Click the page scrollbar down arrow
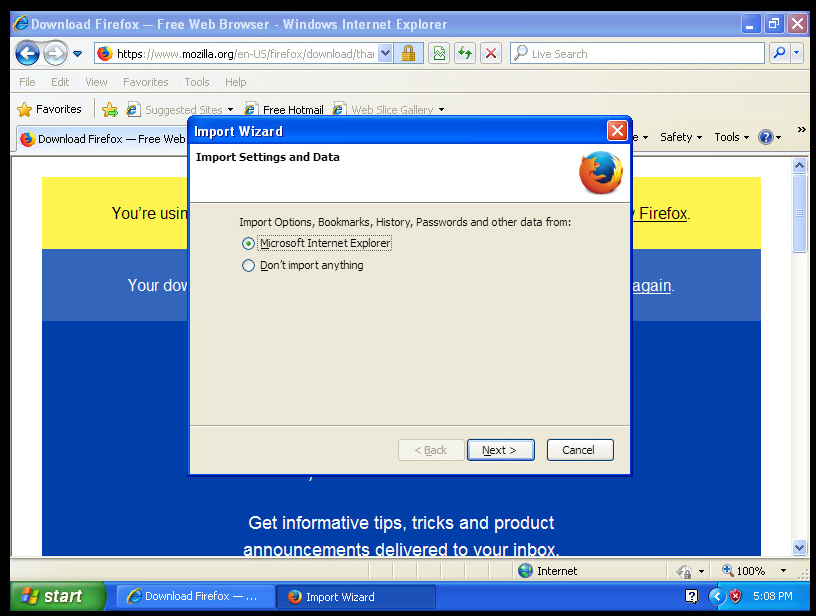Screen dimensions: 816x616 click(x=799, y=547)
